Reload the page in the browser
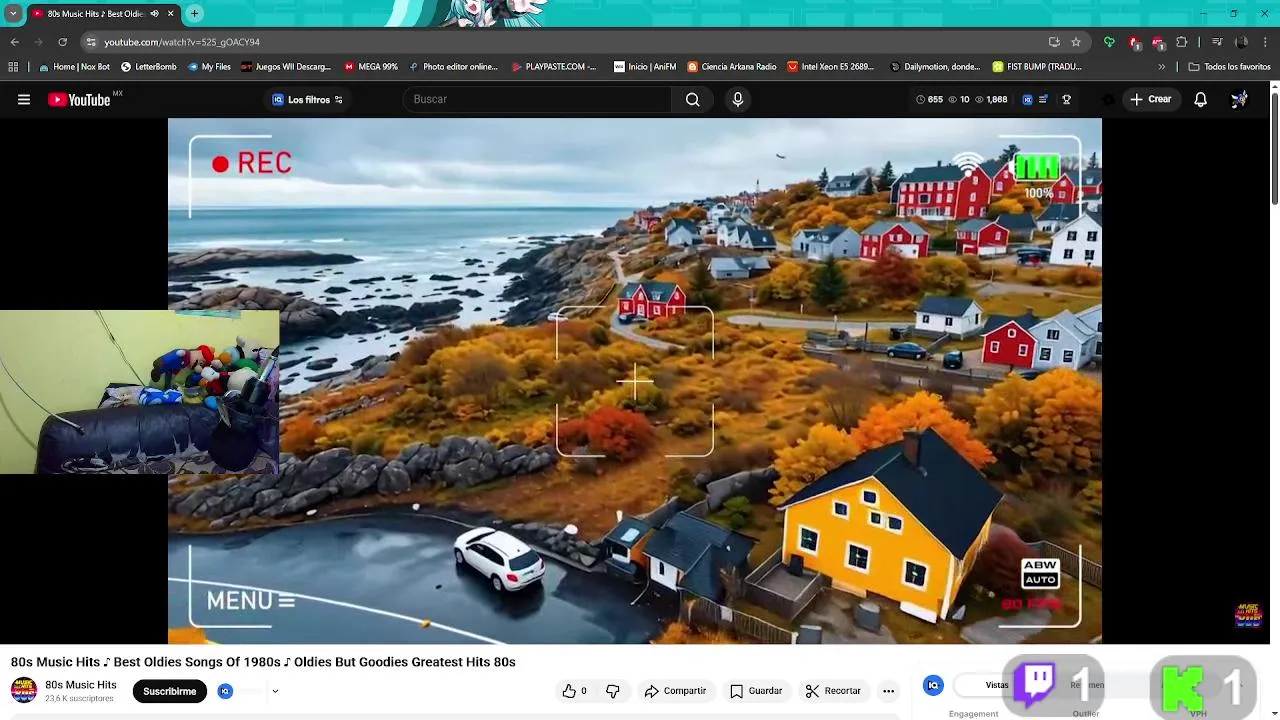1280x720 pixels. [x=62, y=42]
